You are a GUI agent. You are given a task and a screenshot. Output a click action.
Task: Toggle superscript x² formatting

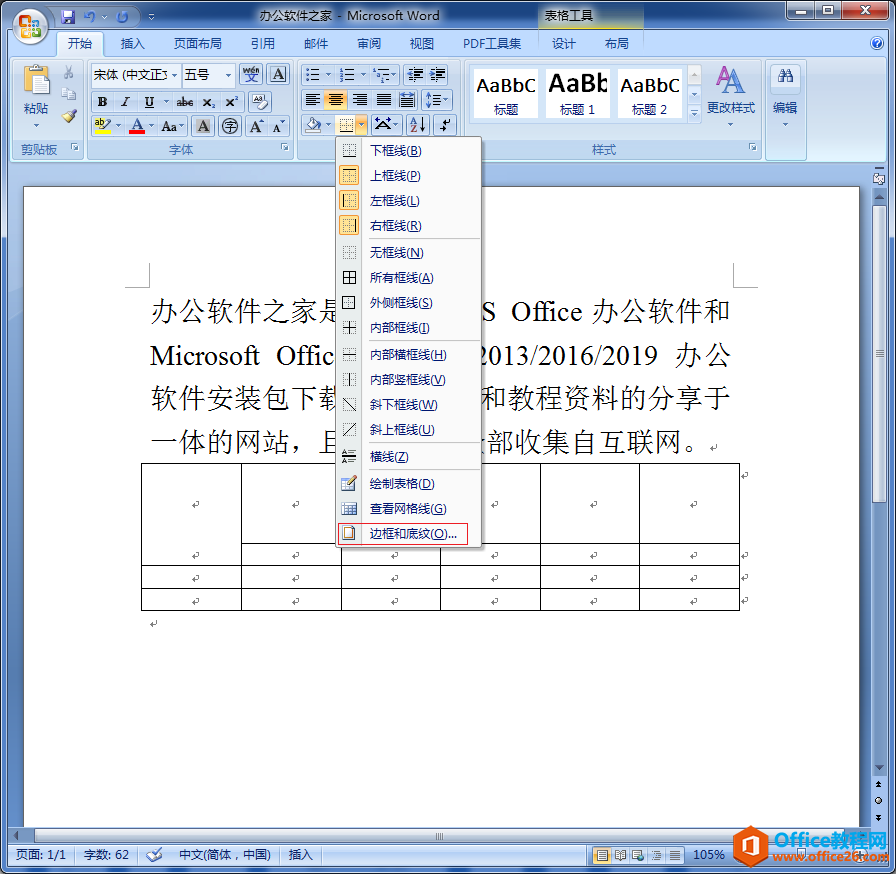tap(231, 102)
